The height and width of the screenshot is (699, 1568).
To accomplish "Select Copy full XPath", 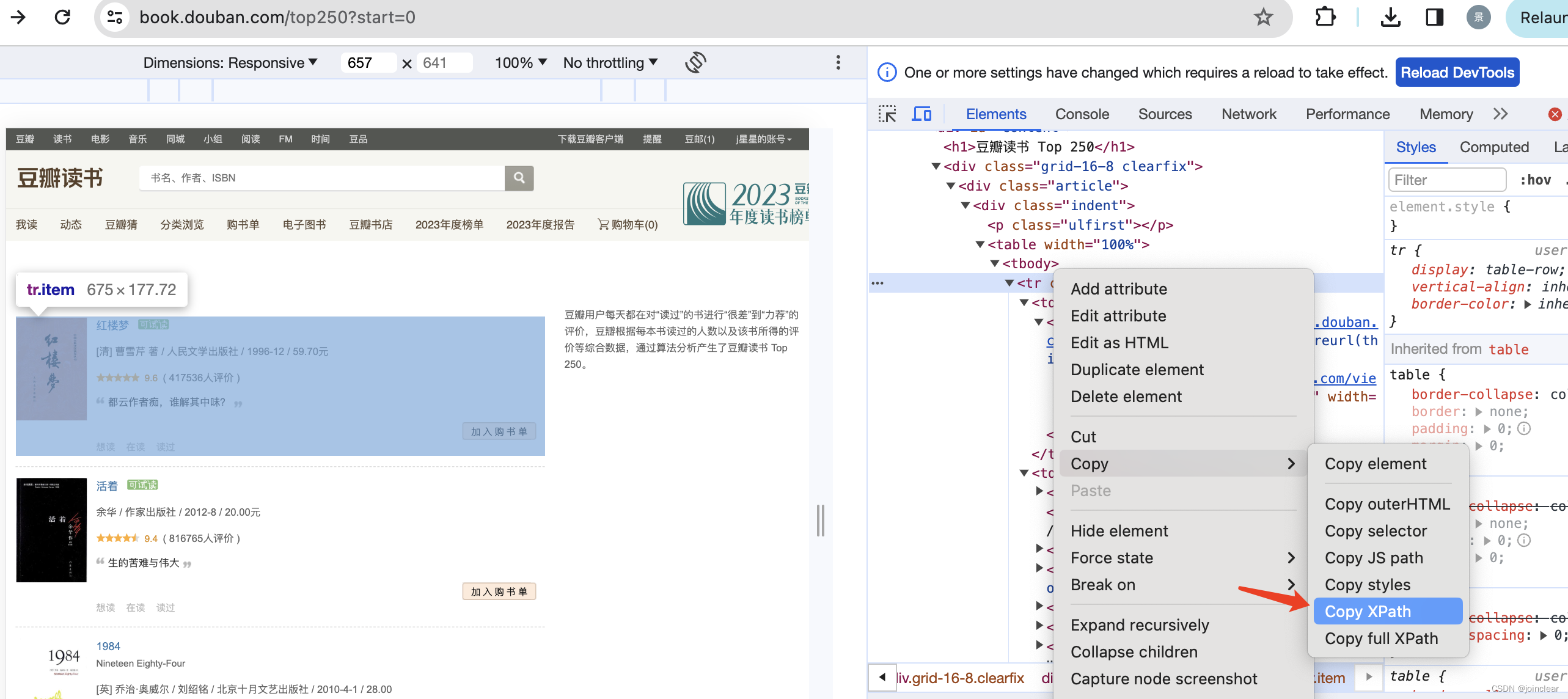I will click(x=1388, y=639).
